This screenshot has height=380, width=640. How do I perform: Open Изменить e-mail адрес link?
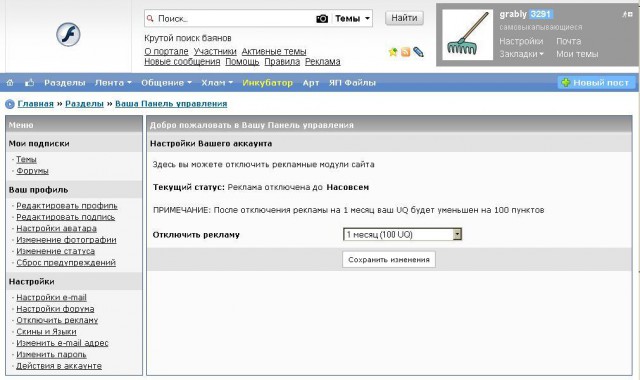point(62,343)
